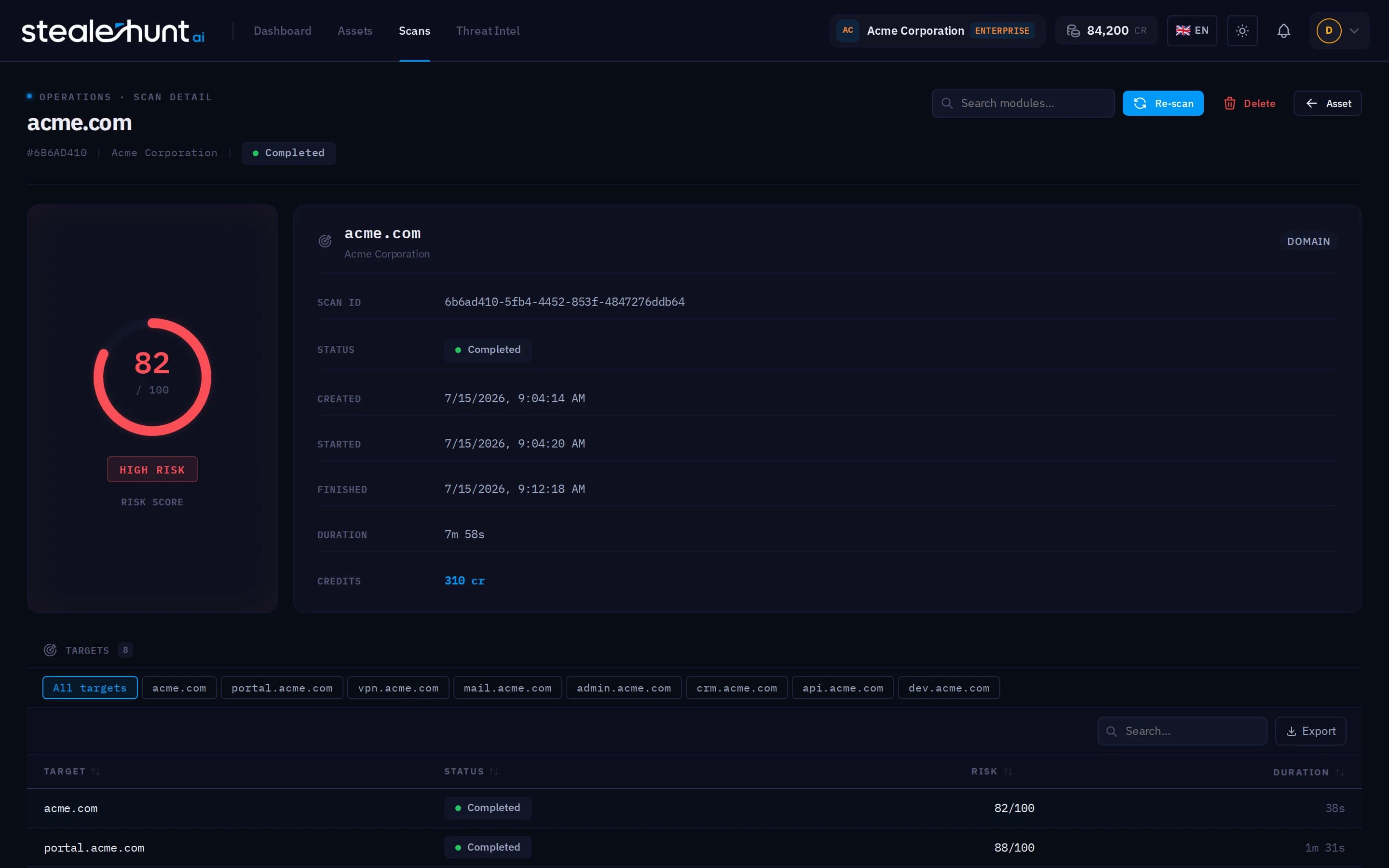This screenshot has height=868, width=1389.
Task: Click the 310 cr credits value
Action: [464, 581]
